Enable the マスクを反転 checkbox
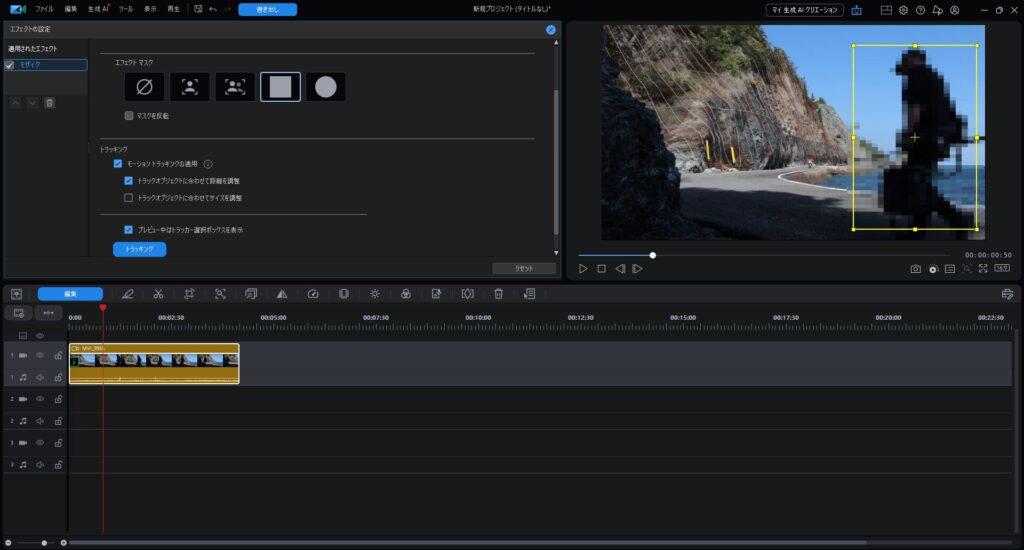 (129, 116)
